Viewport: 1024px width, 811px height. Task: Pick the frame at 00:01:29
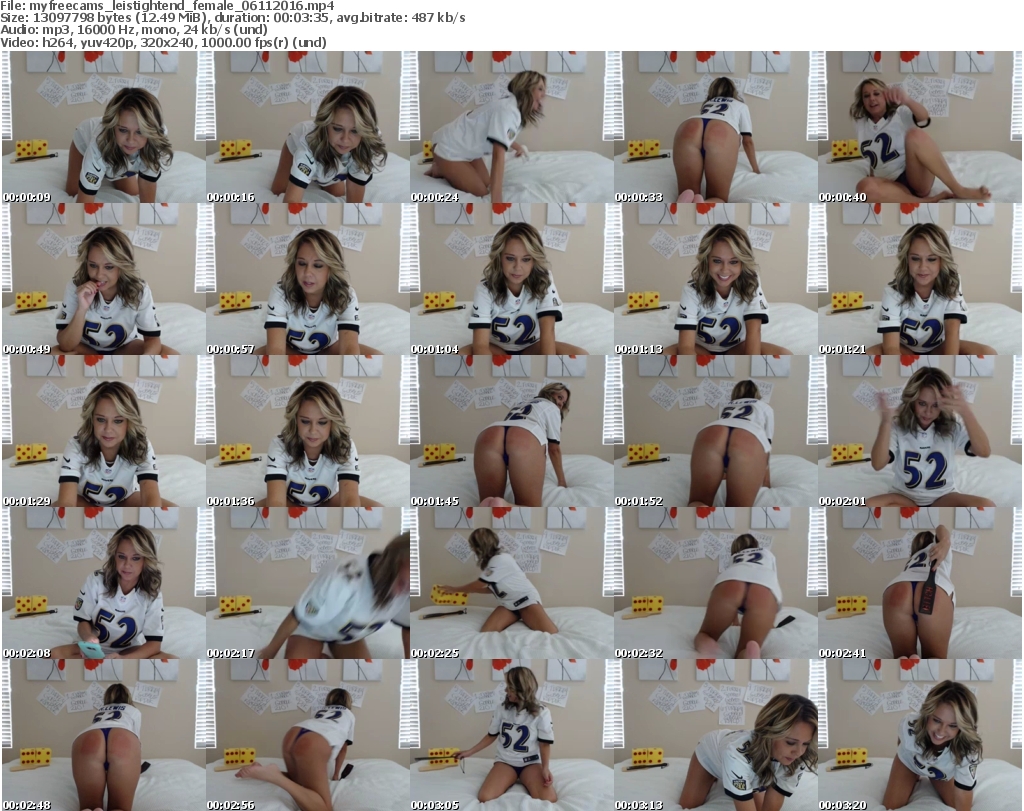[x=104, y=431]
